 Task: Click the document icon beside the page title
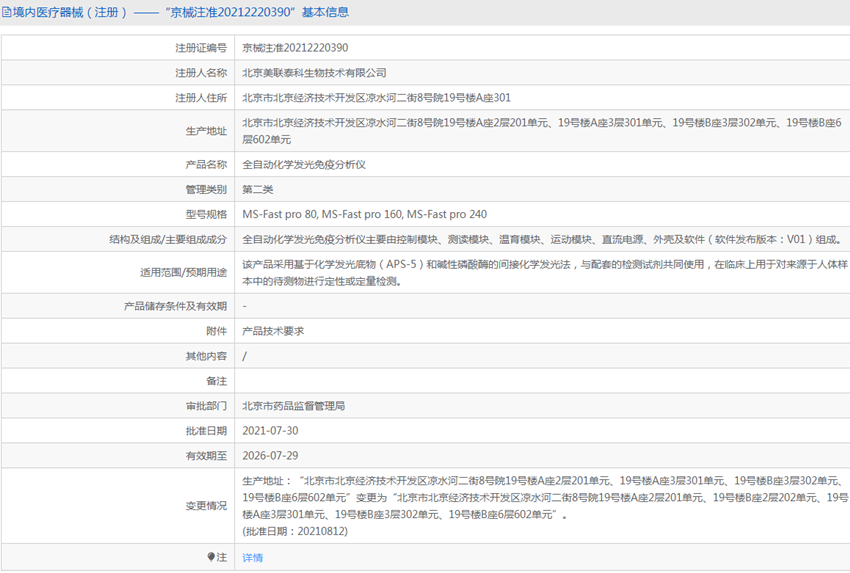tap(5, 13)
